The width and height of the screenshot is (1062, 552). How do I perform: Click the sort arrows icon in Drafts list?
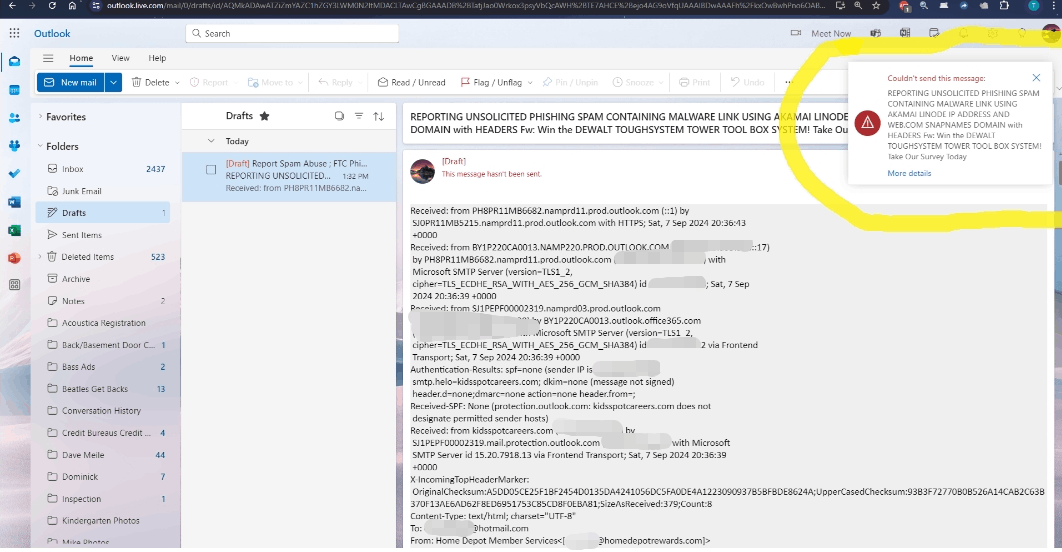[379, 116]
